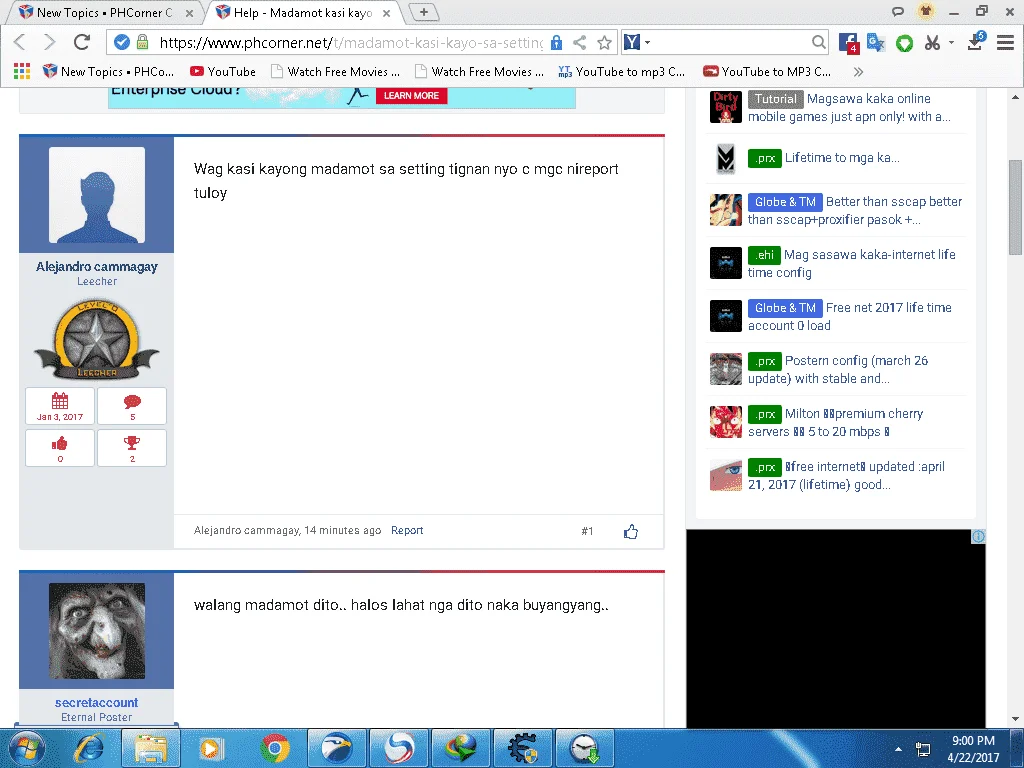Open YouTube to mp3 C... bookmark
The width and height of the screenshot is (1024, 768).
622,71
